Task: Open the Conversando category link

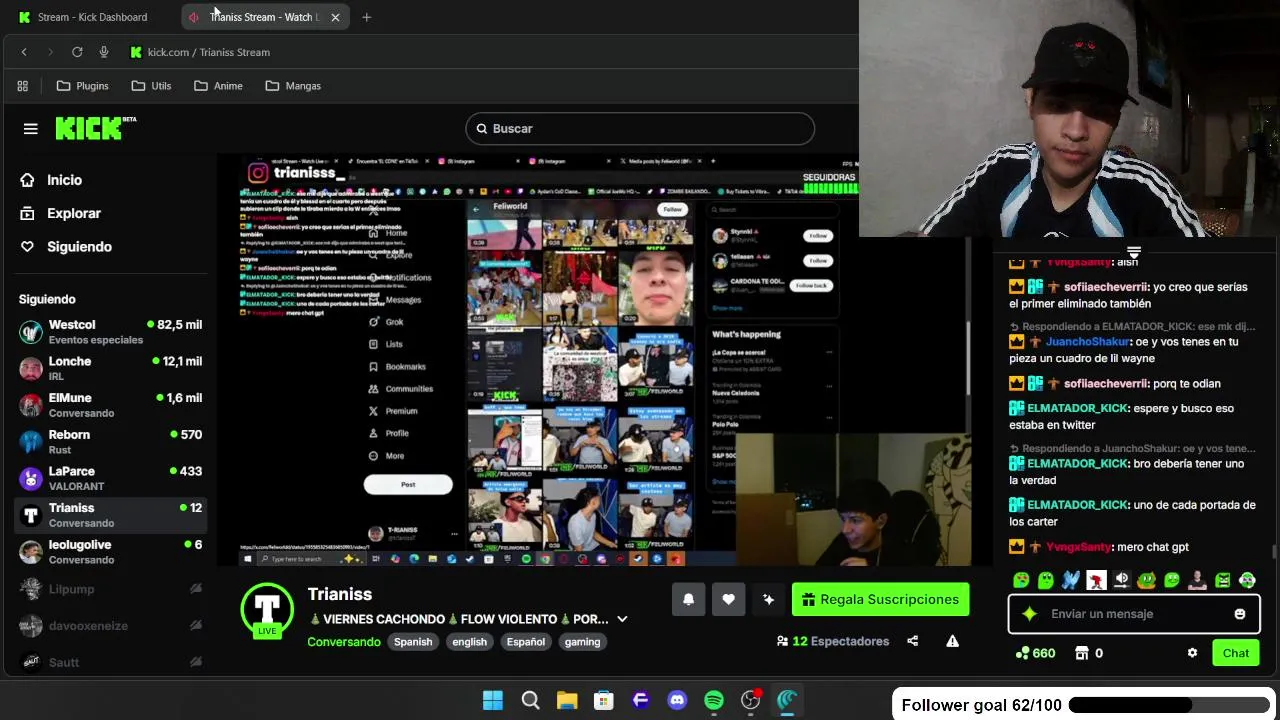Action: click(x=343, y=642)
